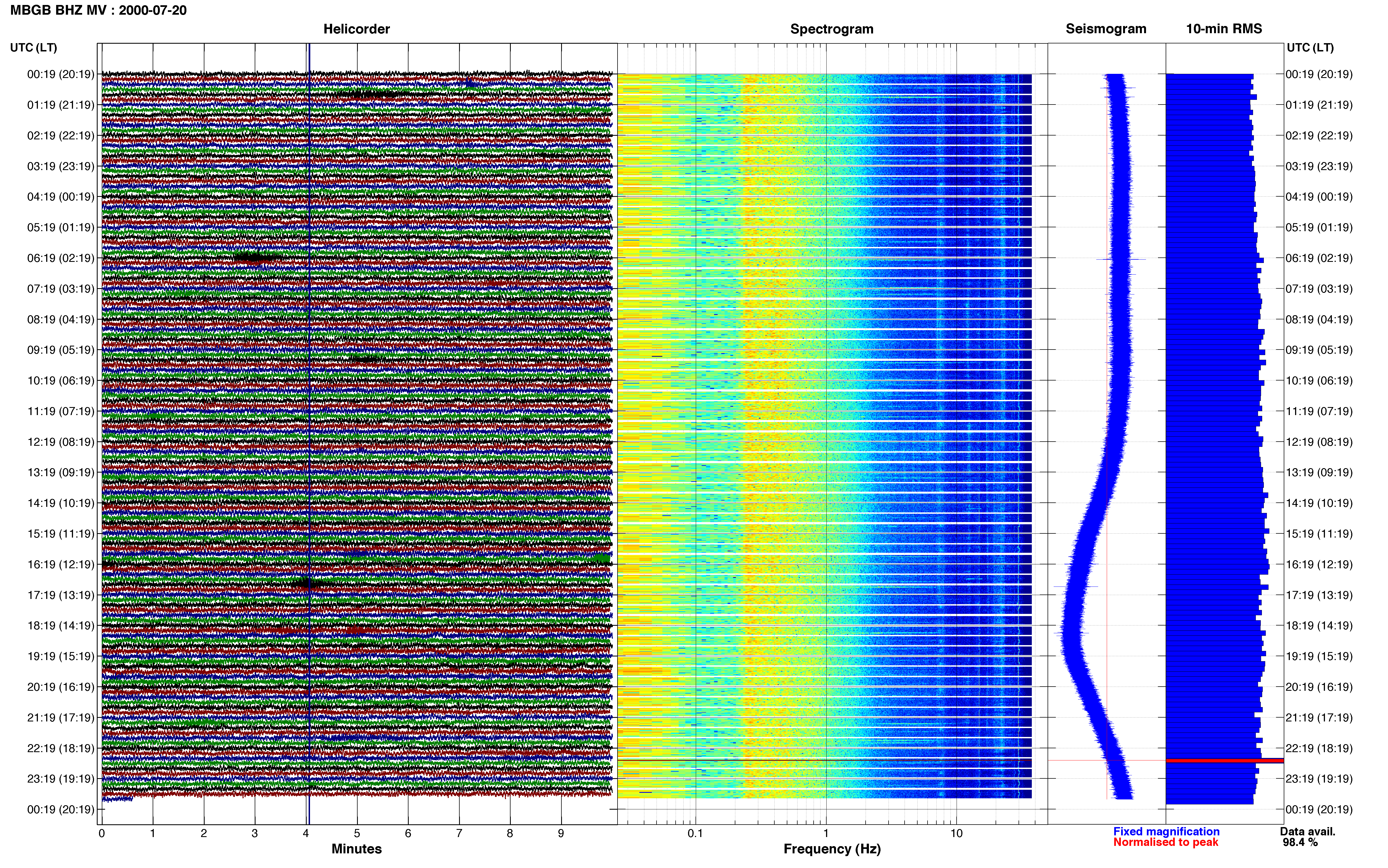
Task: Click left time label 13:19 (09:19)
Action: pos(60,473)
